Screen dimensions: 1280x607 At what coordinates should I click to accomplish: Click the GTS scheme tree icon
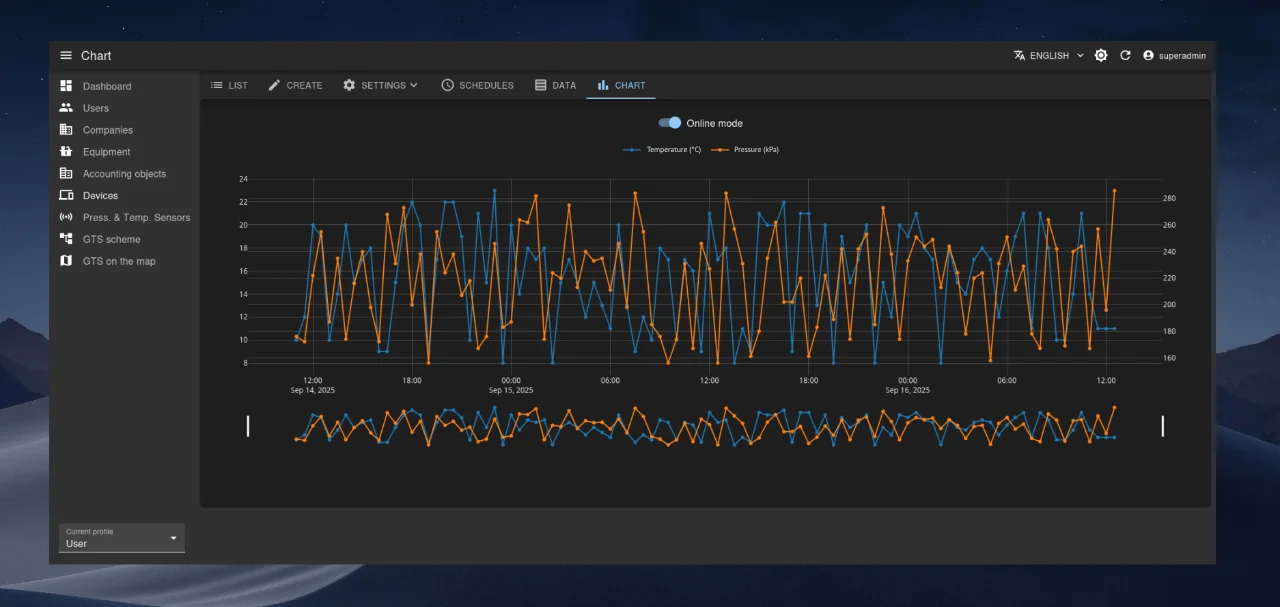coord(66,239)
